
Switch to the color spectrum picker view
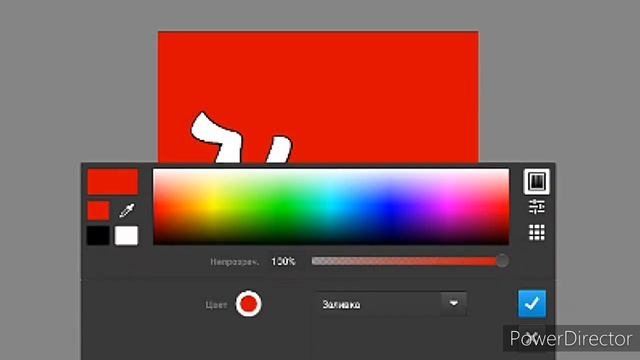pos(536,181)
